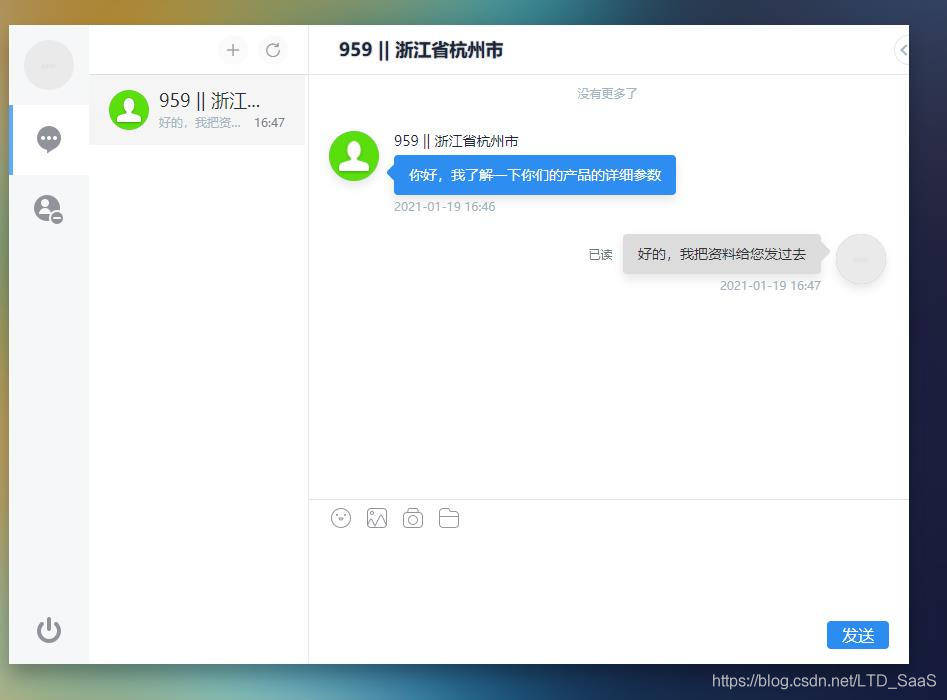Click the send image icon
The height and width of the screenshot is (700, 947).
tap(377, 518)
